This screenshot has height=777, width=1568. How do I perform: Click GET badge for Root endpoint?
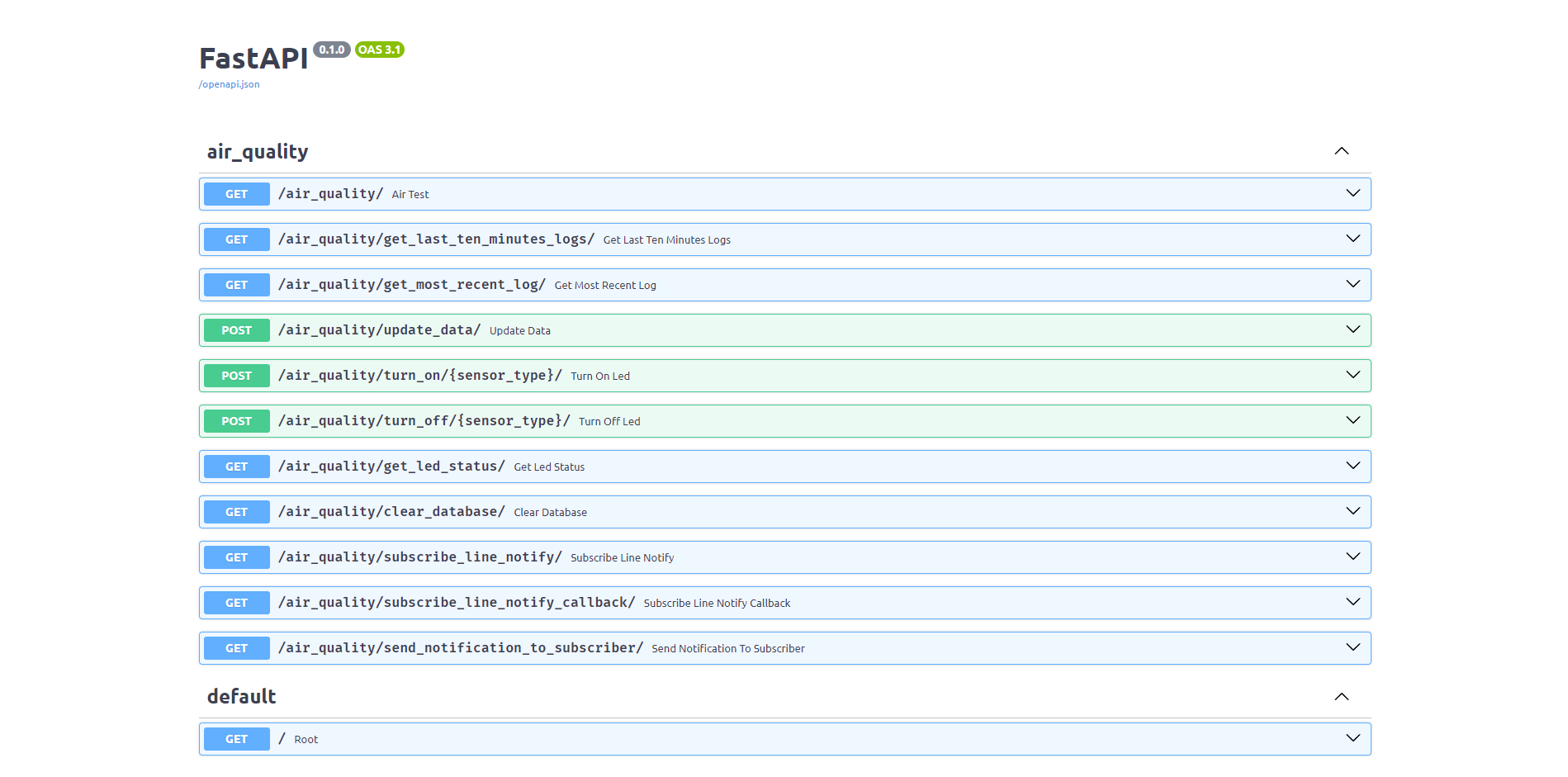[236, 739]
